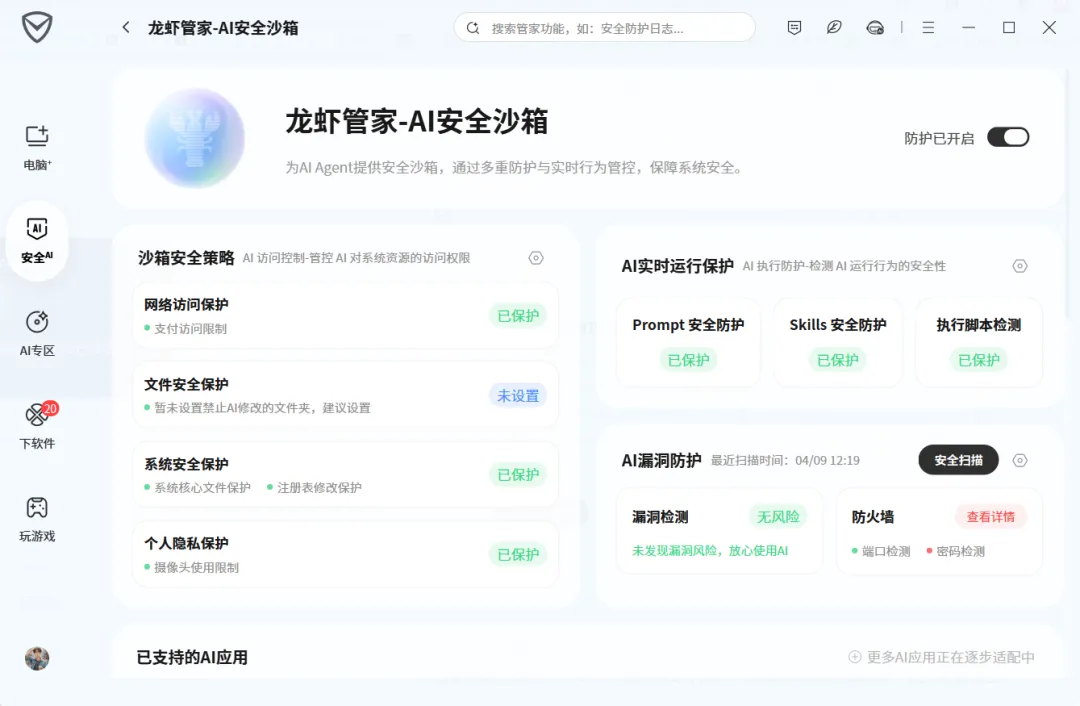Screen dimensions: 1080x706
Task: Open the 网络访问保护 row
Action: point(345,315)
